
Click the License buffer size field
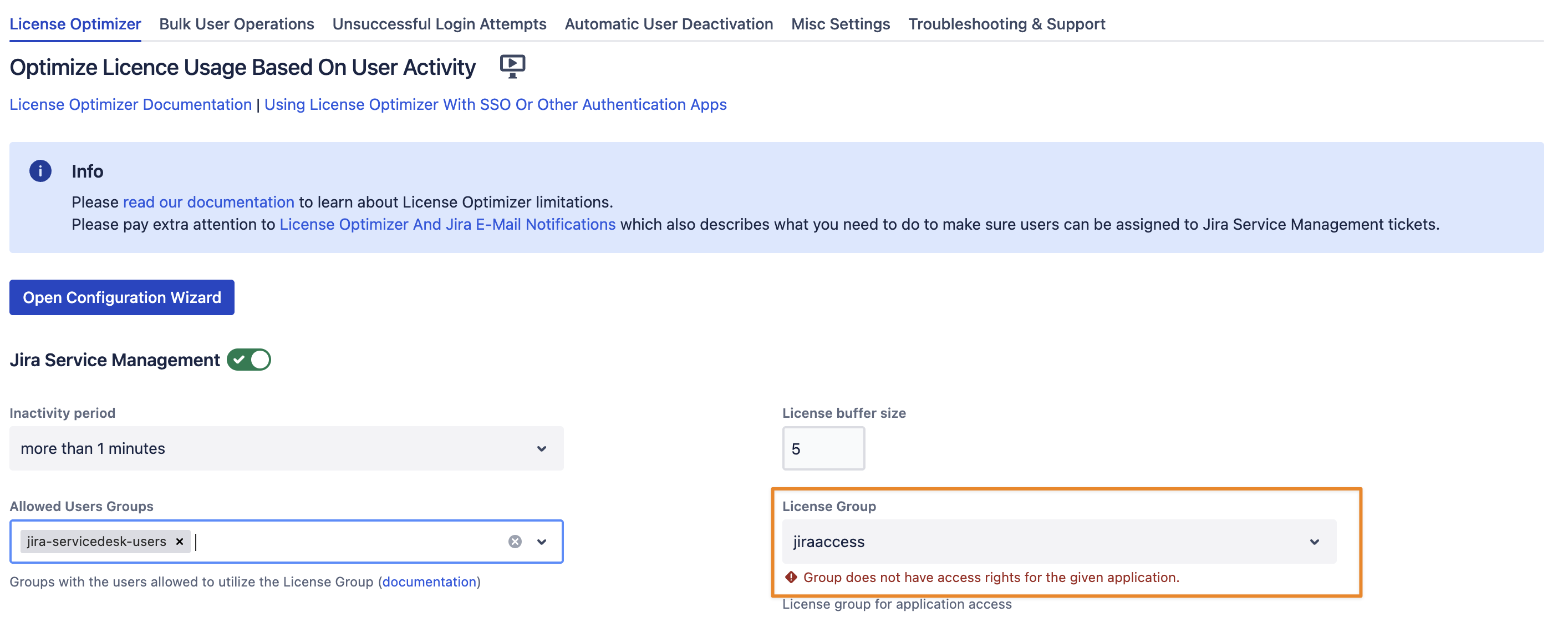(x=823, y=448)
